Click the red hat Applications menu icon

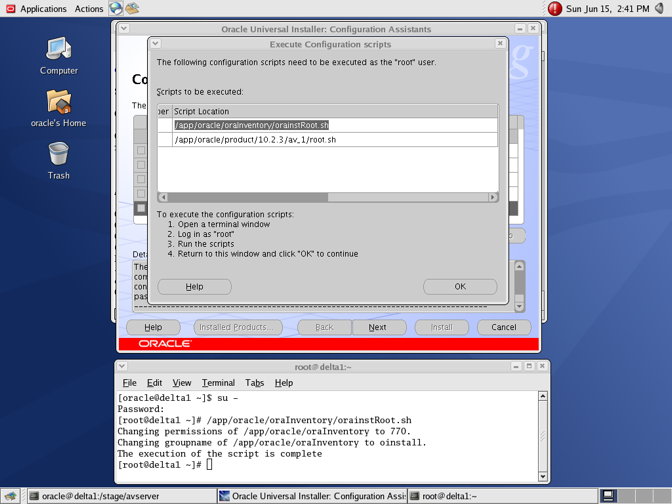click(11, 9)
